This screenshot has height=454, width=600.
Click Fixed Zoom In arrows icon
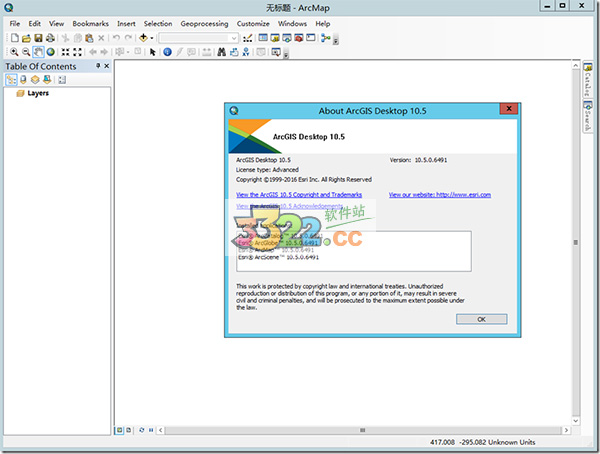65,52
